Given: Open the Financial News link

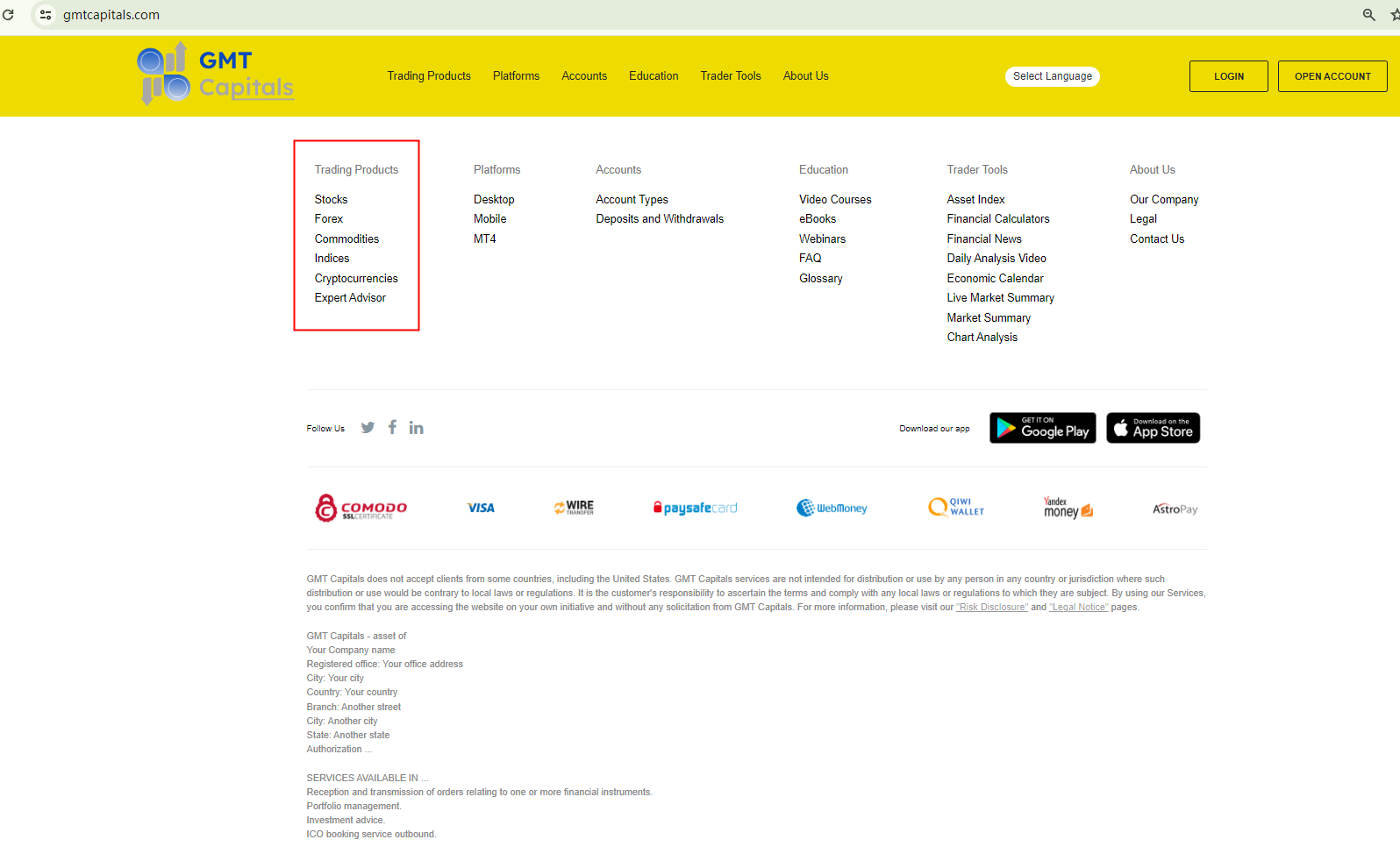Looking at the screenshot, I should coord(984,239).
